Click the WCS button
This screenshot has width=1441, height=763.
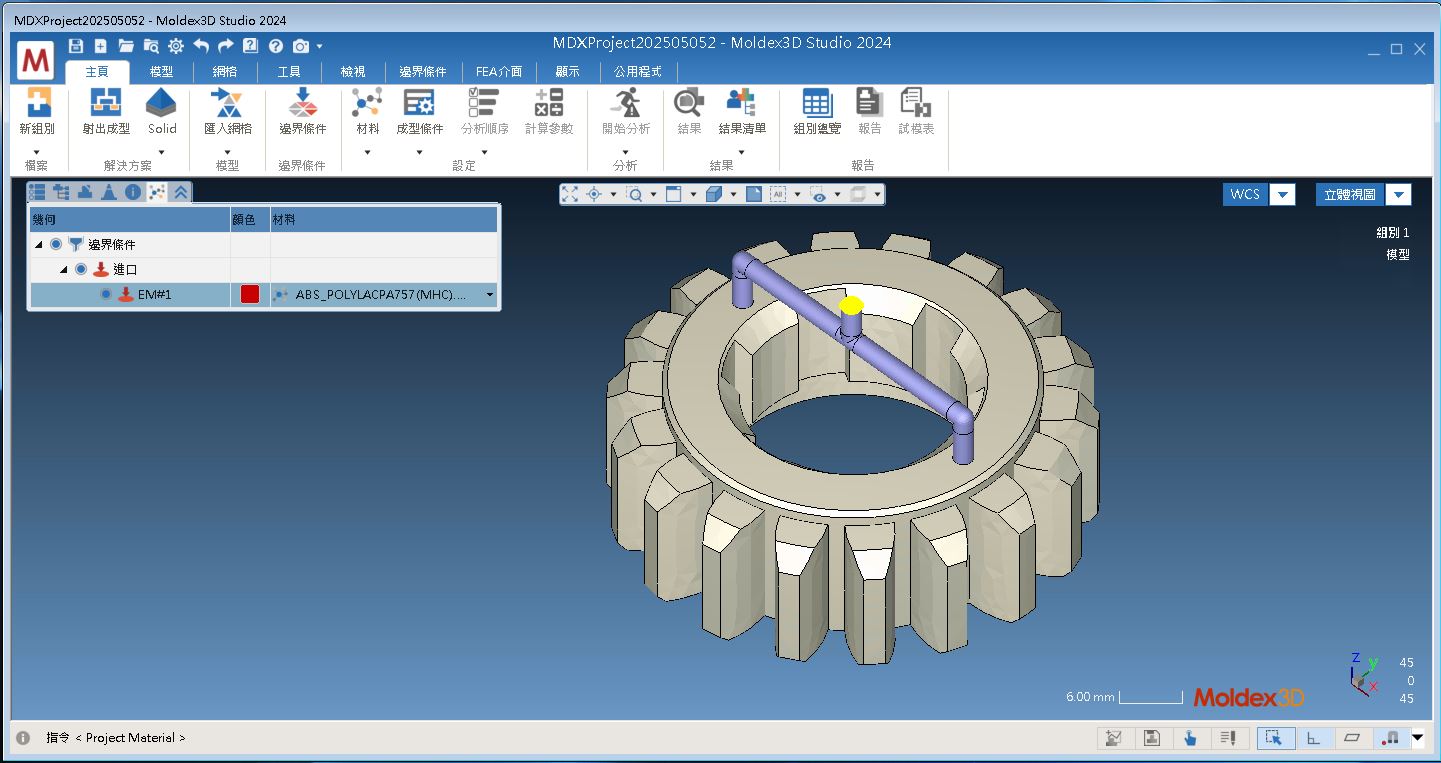[1245, 194]
